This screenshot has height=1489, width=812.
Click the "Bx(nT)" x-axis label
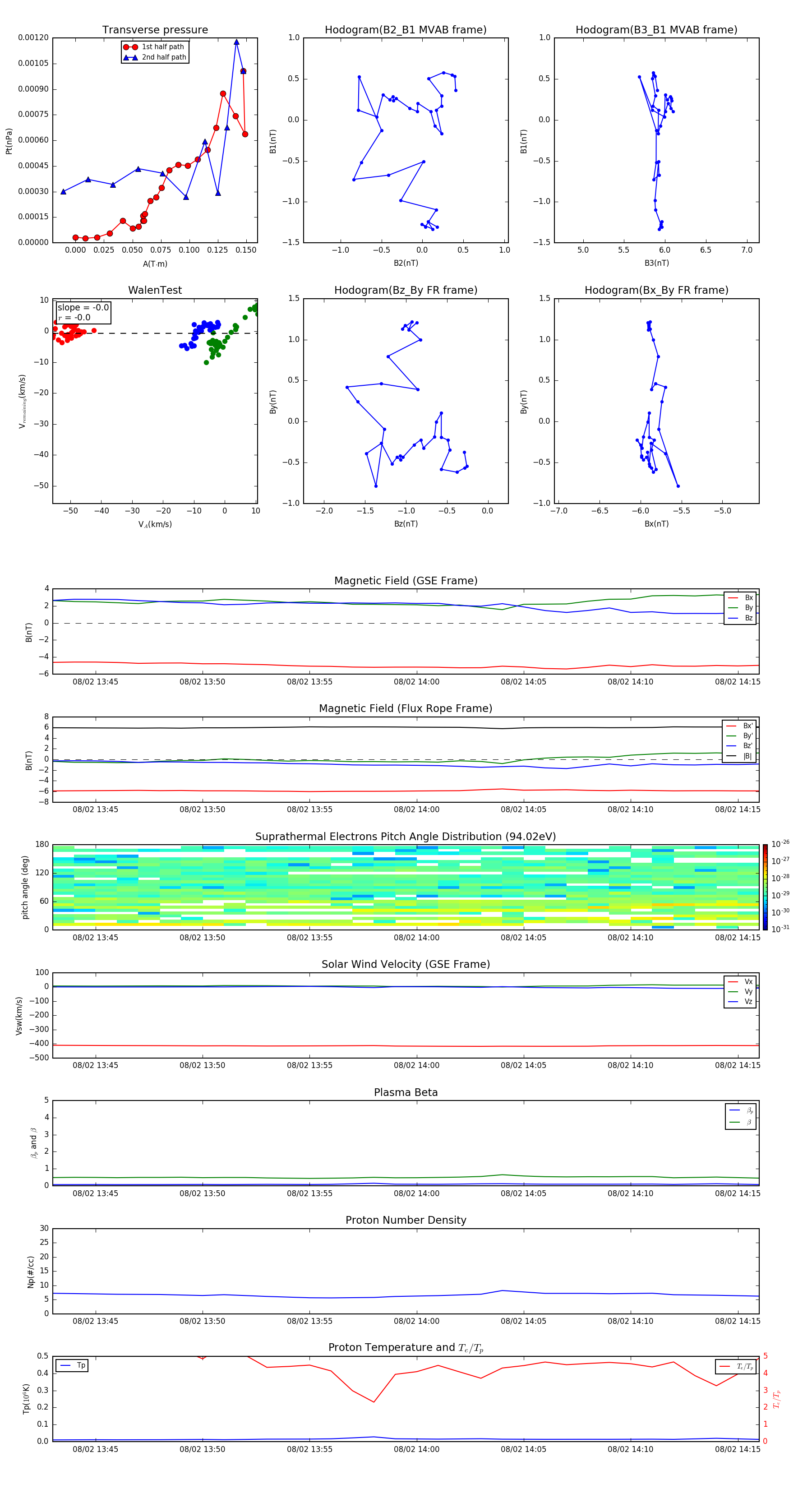pos(656,524)
